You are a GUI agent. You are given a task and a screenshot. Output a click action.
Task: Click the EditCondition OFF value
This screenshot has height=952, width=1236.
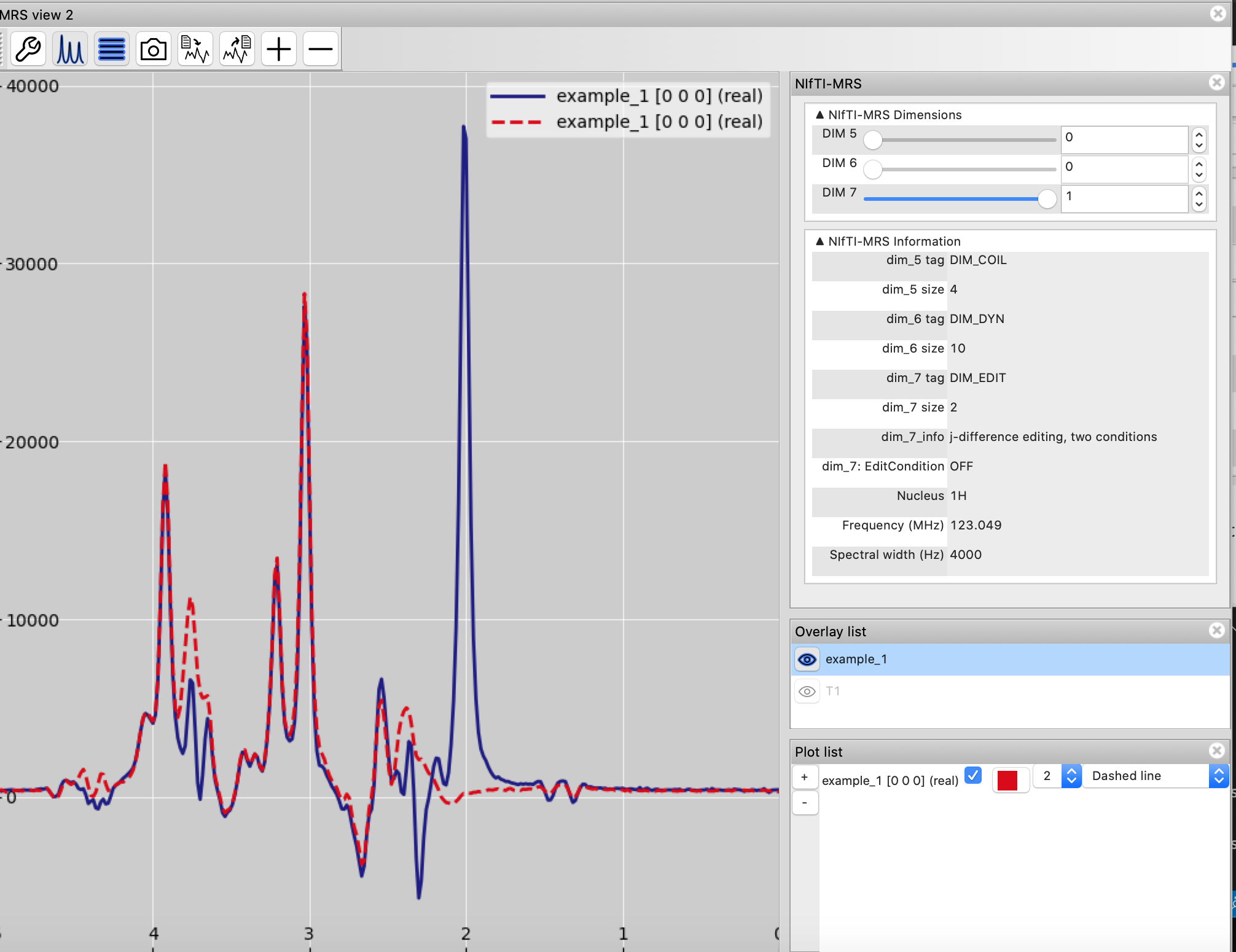click(961, 467)
